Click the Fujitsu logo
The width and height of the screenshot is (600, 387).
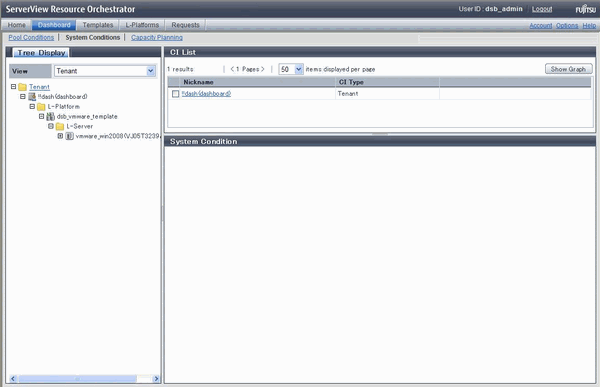point(586,9)
